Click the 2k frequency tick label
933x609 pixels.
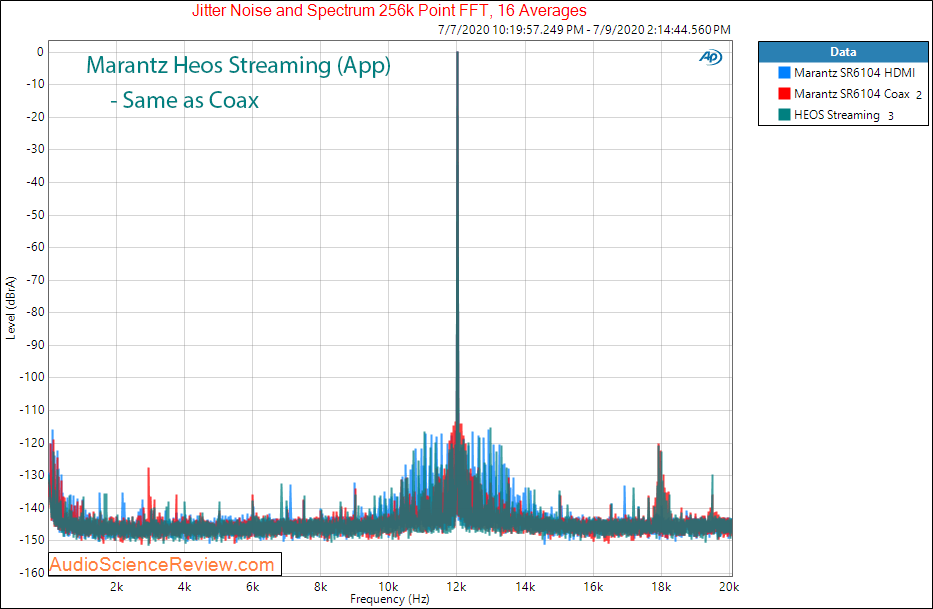pyautogui.click(x=116, y=586)
